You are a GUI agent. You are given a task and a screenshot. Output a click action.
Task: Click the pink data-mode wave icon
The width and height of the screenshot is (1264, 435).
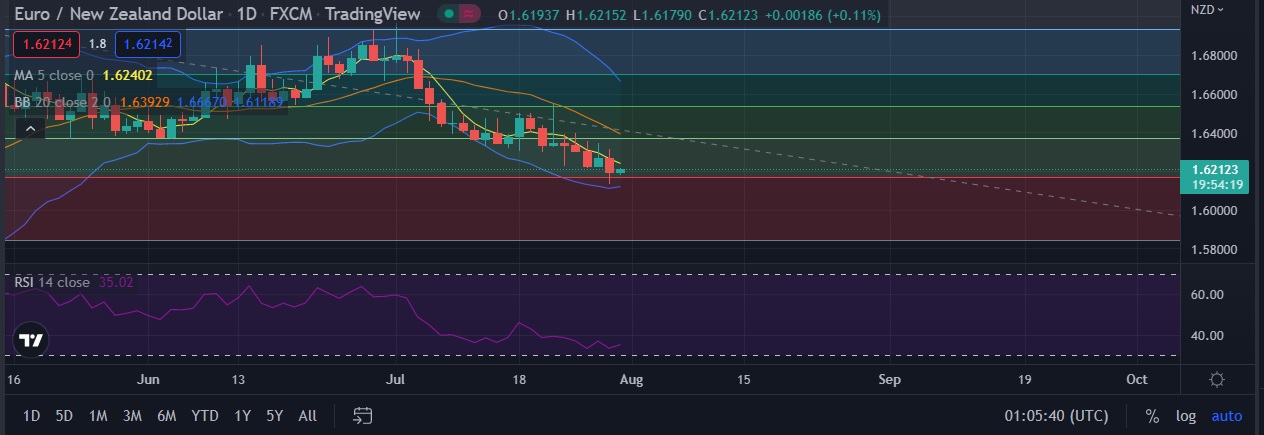(x=471, y=14)
